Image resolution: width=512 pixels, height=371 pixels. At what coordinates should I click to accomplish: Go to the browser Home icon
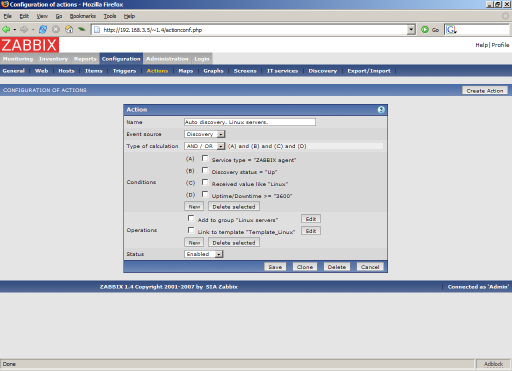(x=69, y=30)
